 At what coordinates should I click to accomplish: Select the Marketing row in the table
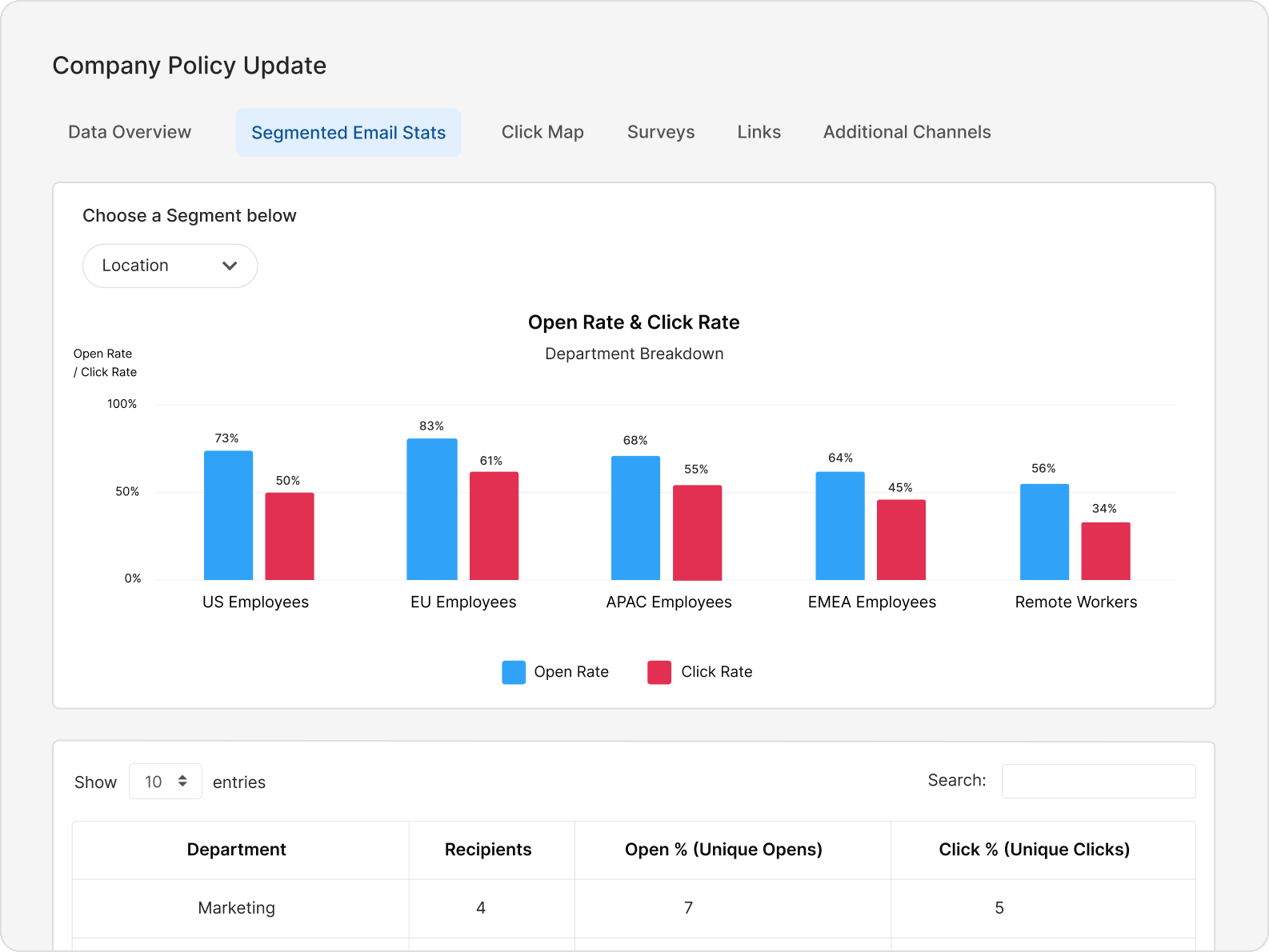pos(237,908)
